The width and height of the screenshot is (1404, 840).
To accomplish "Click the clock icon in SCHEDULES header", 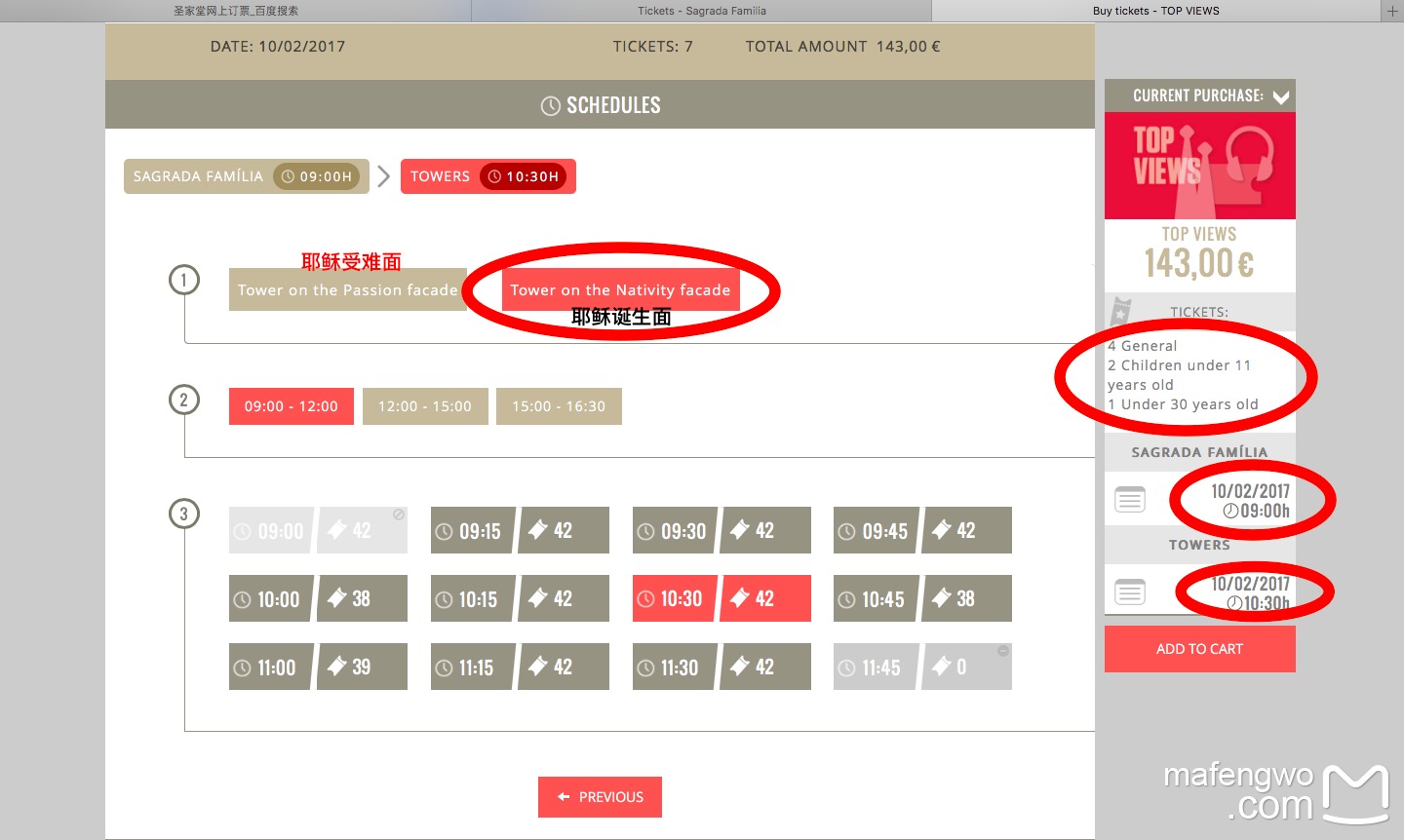I will coord(551,105).
